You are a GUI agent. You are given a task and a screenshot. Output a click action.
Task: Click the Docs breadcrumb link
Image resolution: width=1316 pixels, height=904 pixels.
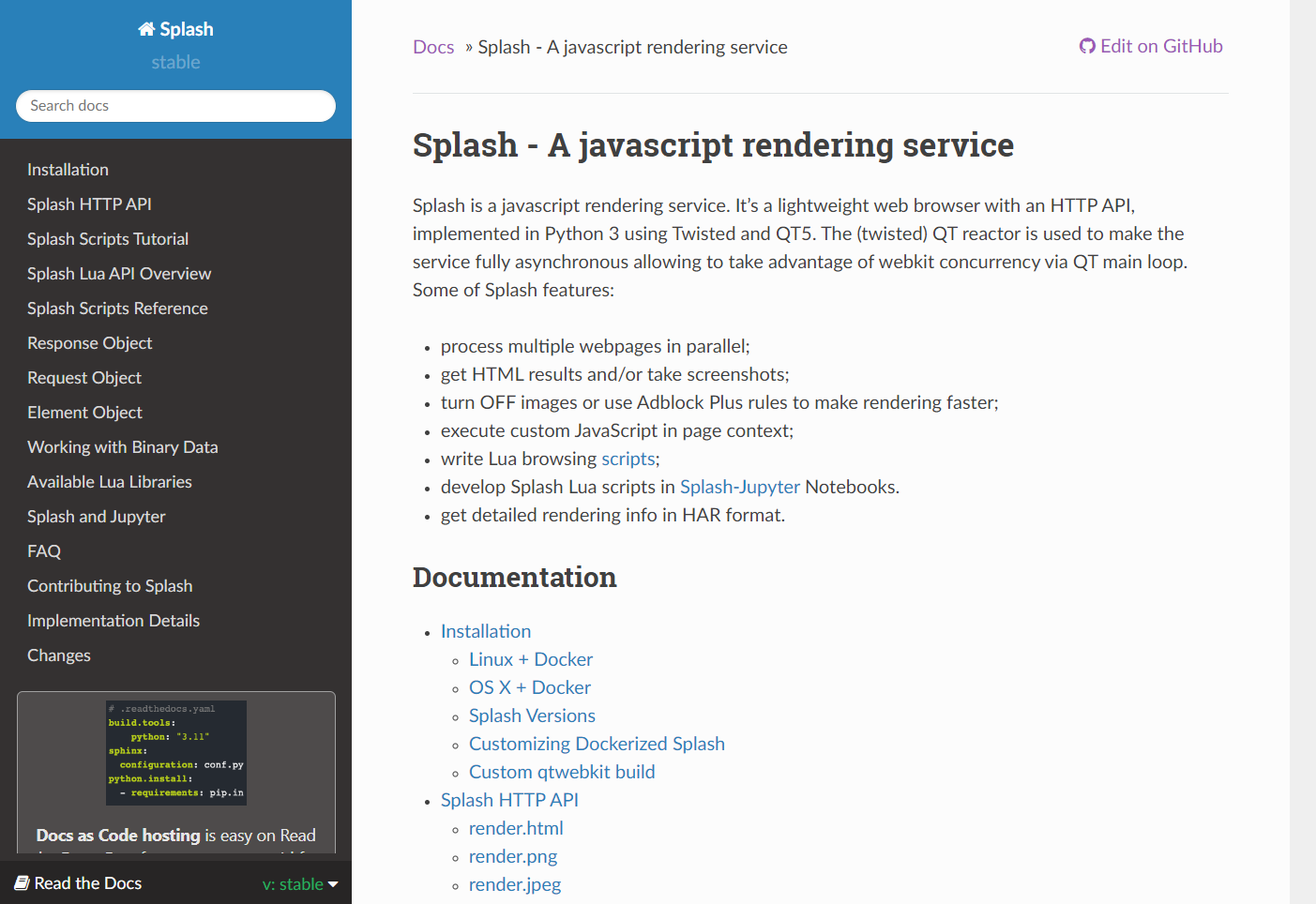tap(433, 47)
